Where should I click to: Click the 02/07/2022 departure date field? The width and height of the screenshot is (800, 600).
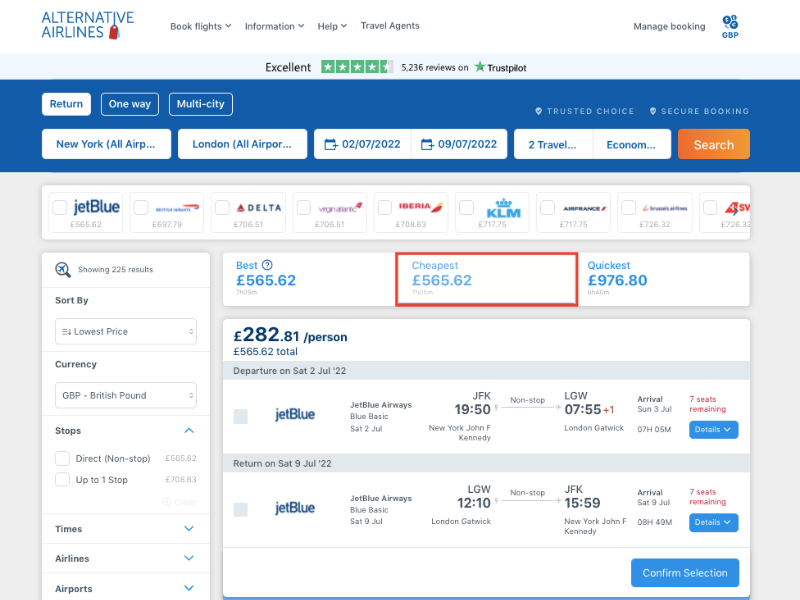pos(363,144)
